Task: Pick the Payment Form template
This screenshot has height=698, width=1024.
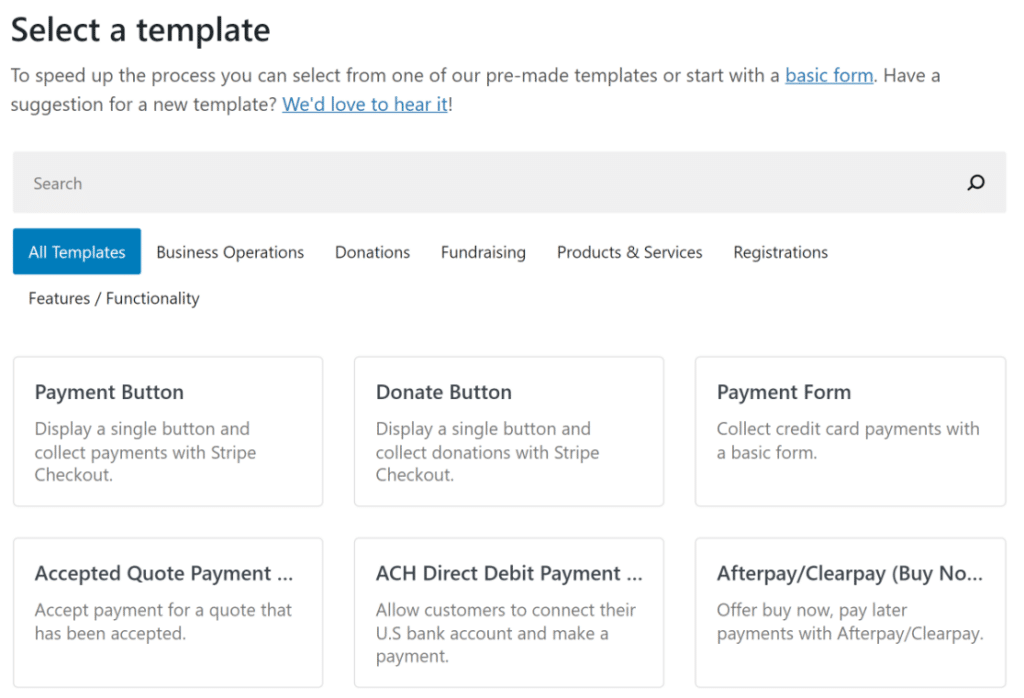Action: point(850,431)
